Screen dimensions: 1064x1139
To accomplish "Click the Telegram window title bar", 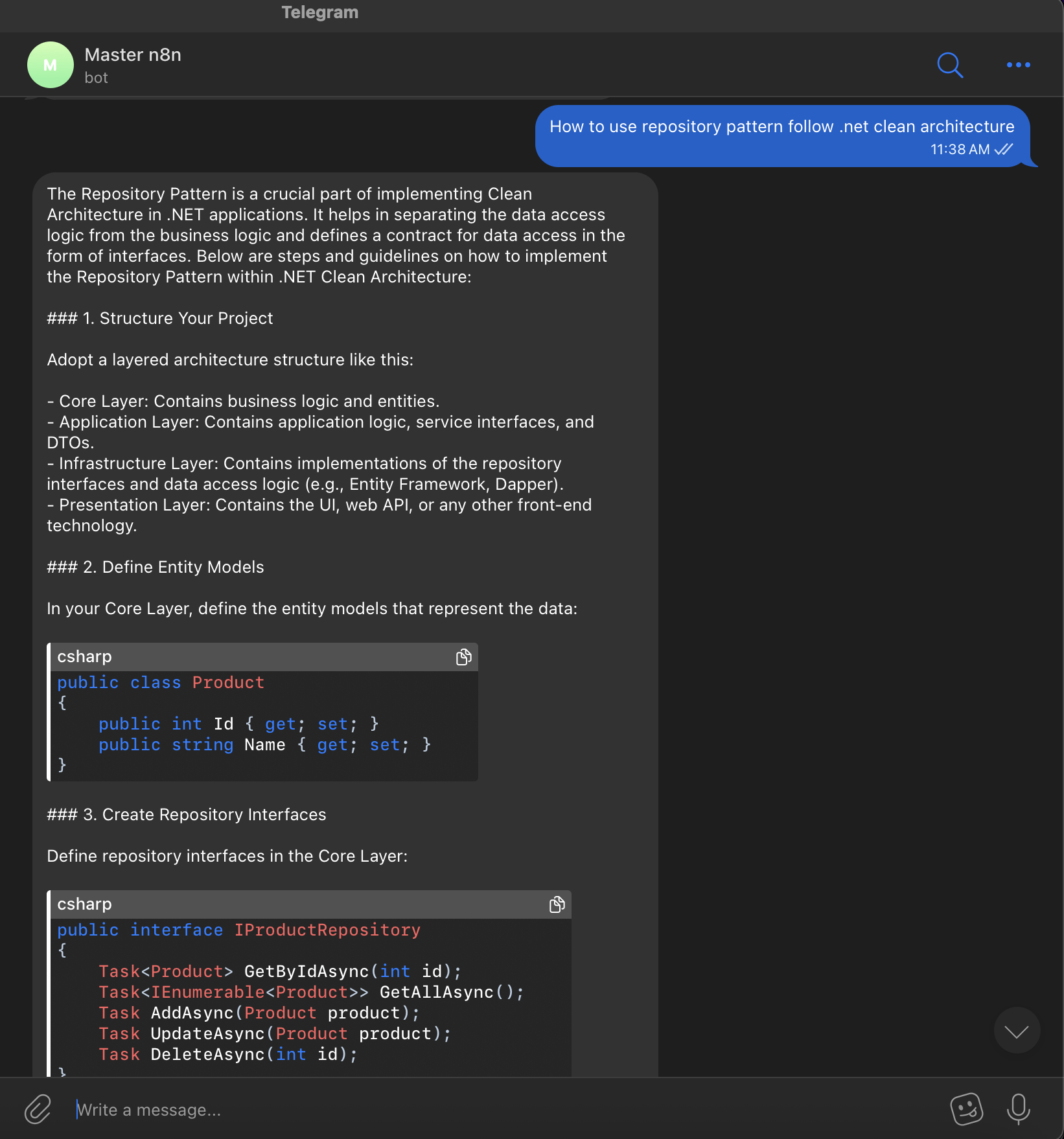I will point(320,13).
